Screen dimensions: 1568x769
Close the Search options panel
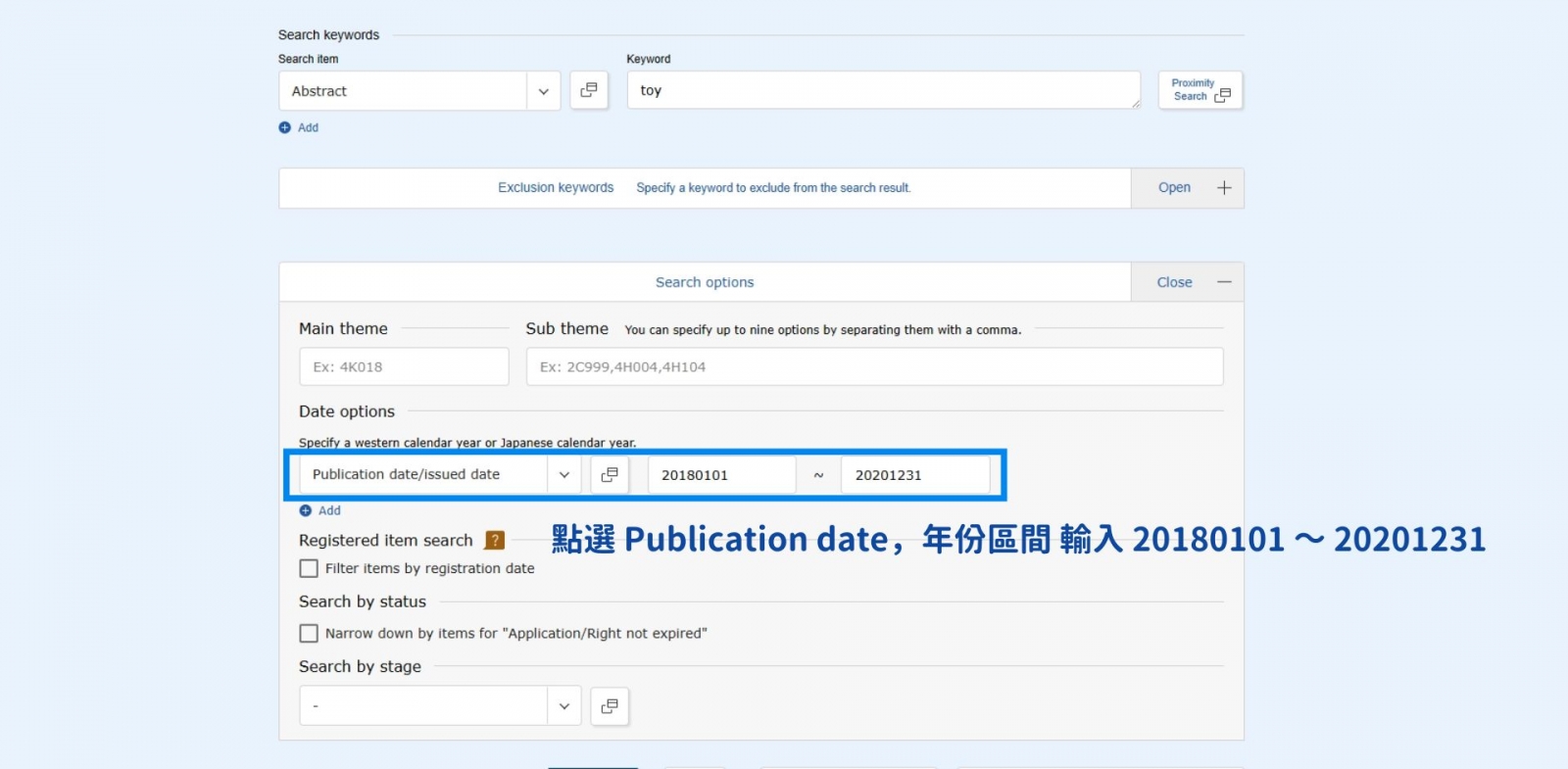coord(1174,282)
